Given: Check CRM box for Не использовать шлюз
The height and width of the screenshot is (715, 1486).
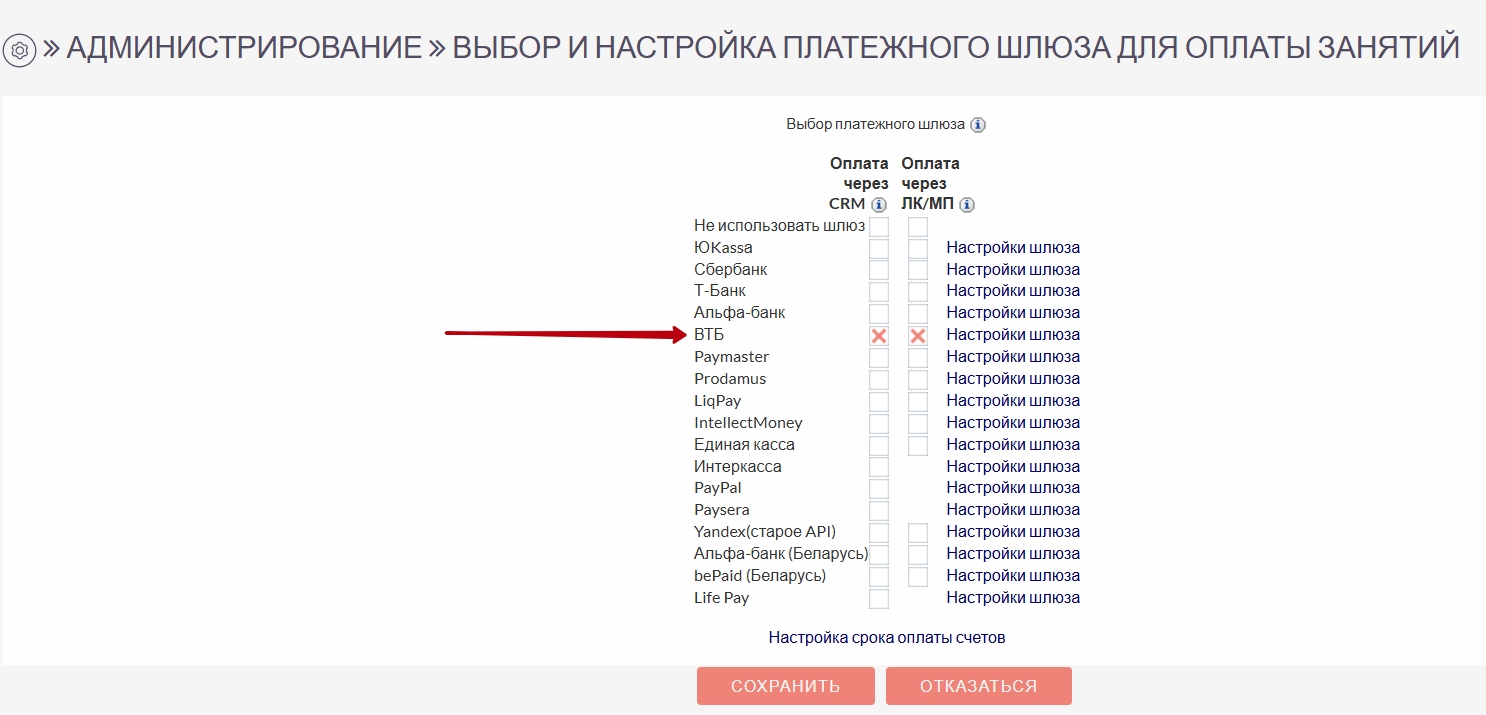Looking at the screenshot, I should coord(879,227).
